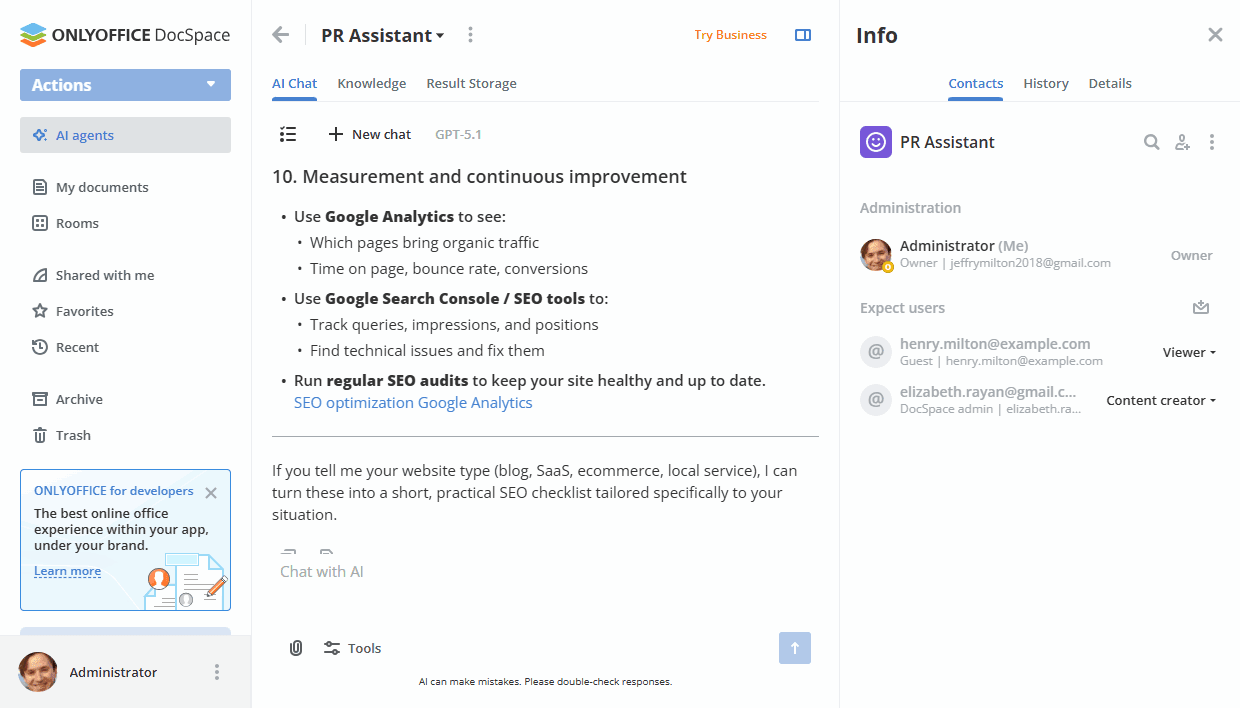The width and height of the screenshot is (1240, 708).
Task: Click the chat list icon
Action: pos(288,134)
